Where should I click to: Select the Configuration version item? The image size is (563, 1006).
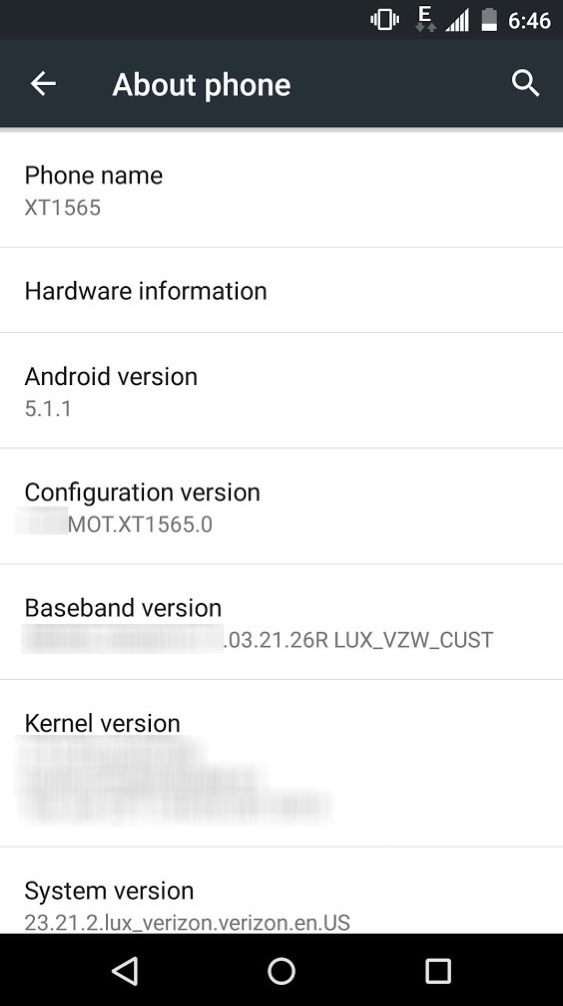click(x=282, y=507)
